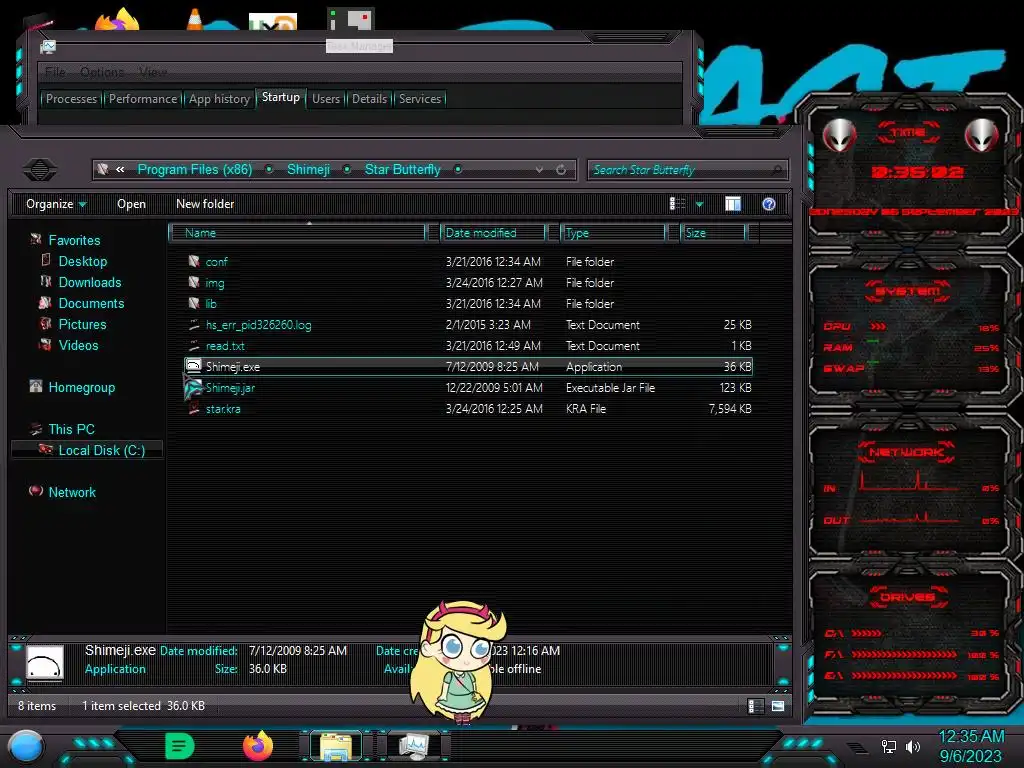1024x768 pixels.
Task: Refresh the Star Butterfly folder
Action: point(561,170)
